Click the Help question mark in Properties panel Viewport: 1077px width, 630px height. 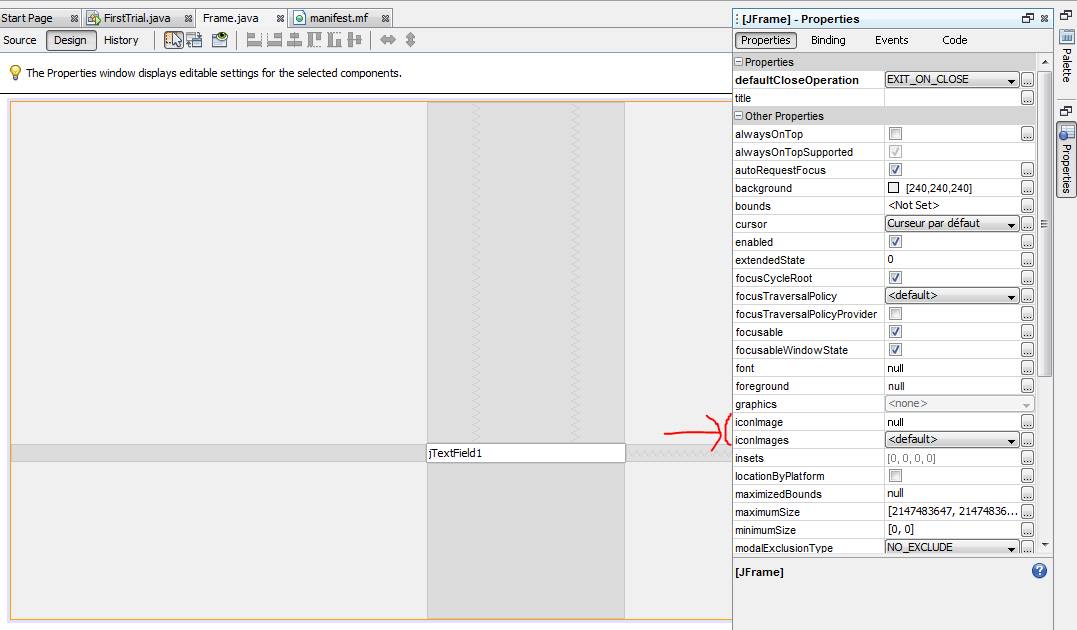1038,570
